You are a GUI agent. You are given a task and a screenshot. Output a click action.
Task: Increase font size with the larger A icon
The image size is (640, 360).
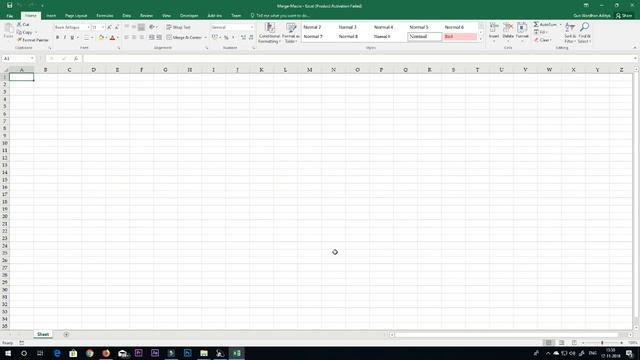(109, 27)
